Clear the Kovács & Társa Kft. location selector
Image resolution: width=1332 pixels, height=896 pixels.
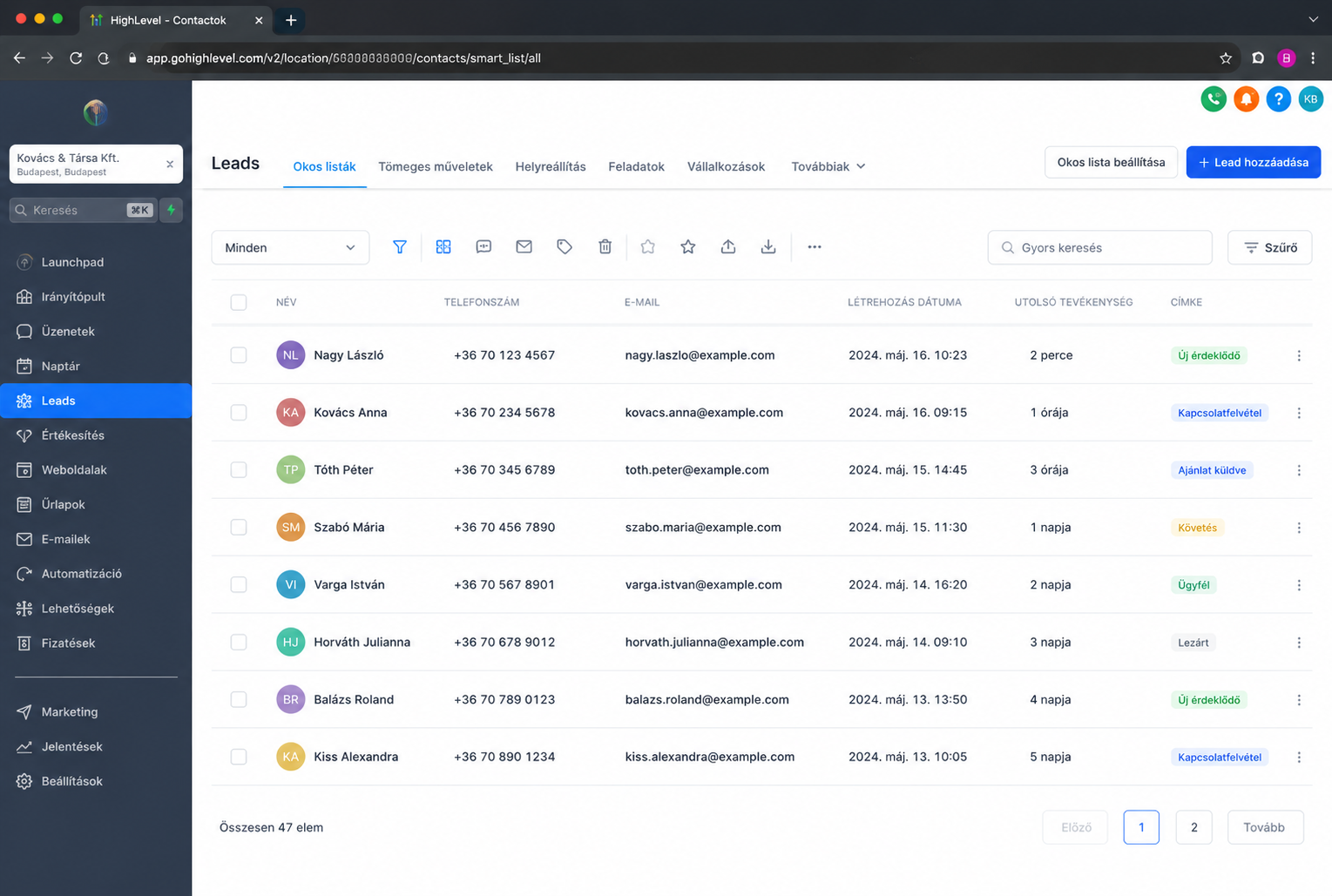coord(170,164)
